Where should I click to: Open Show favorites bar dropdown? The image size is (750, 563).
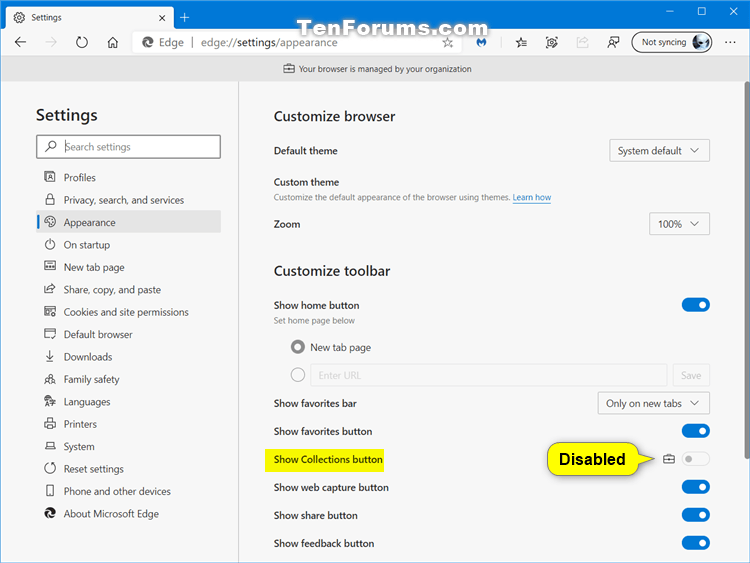pos(653,403)
